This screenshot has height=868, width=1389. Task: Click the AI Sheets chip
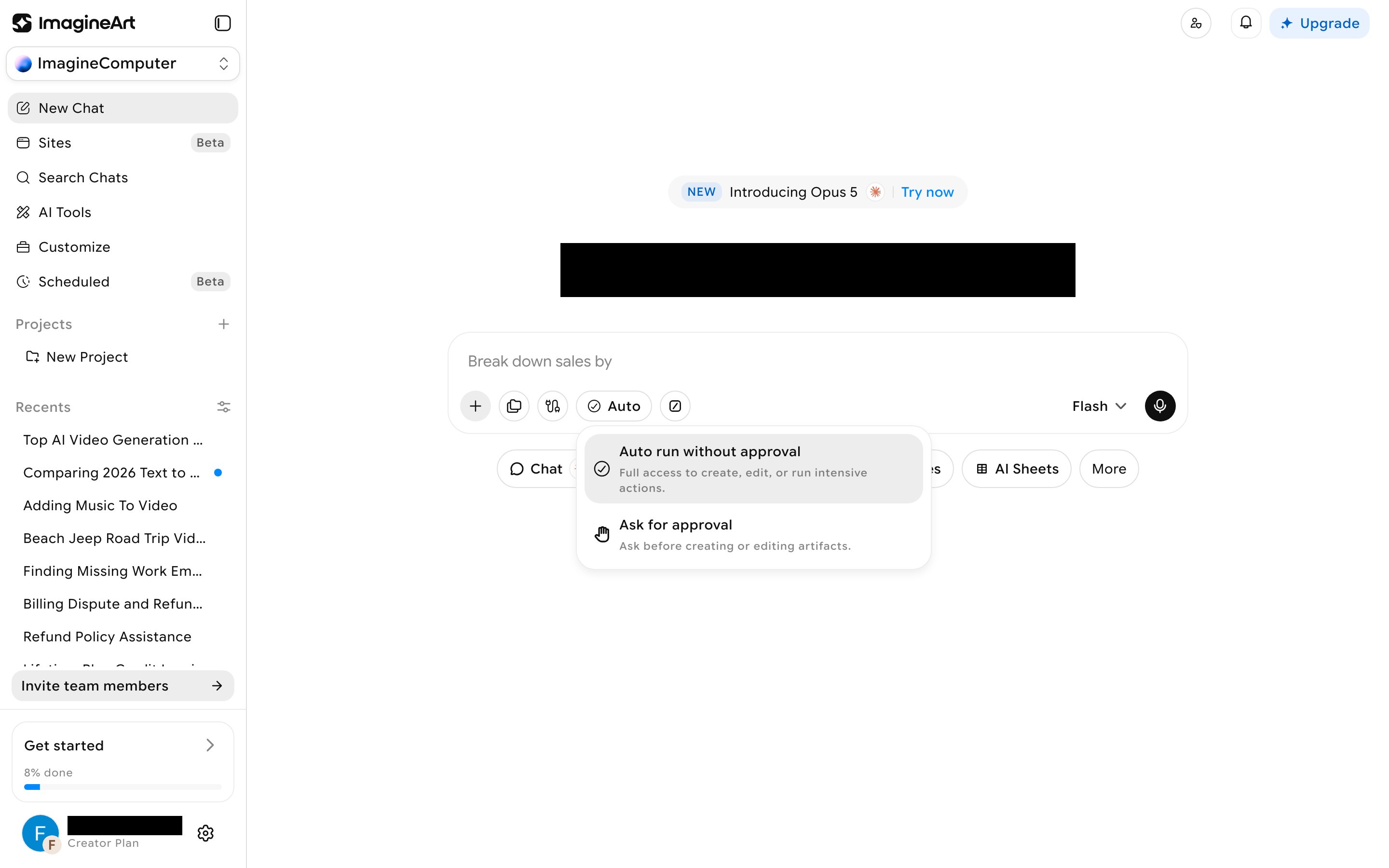(1016, 468)
